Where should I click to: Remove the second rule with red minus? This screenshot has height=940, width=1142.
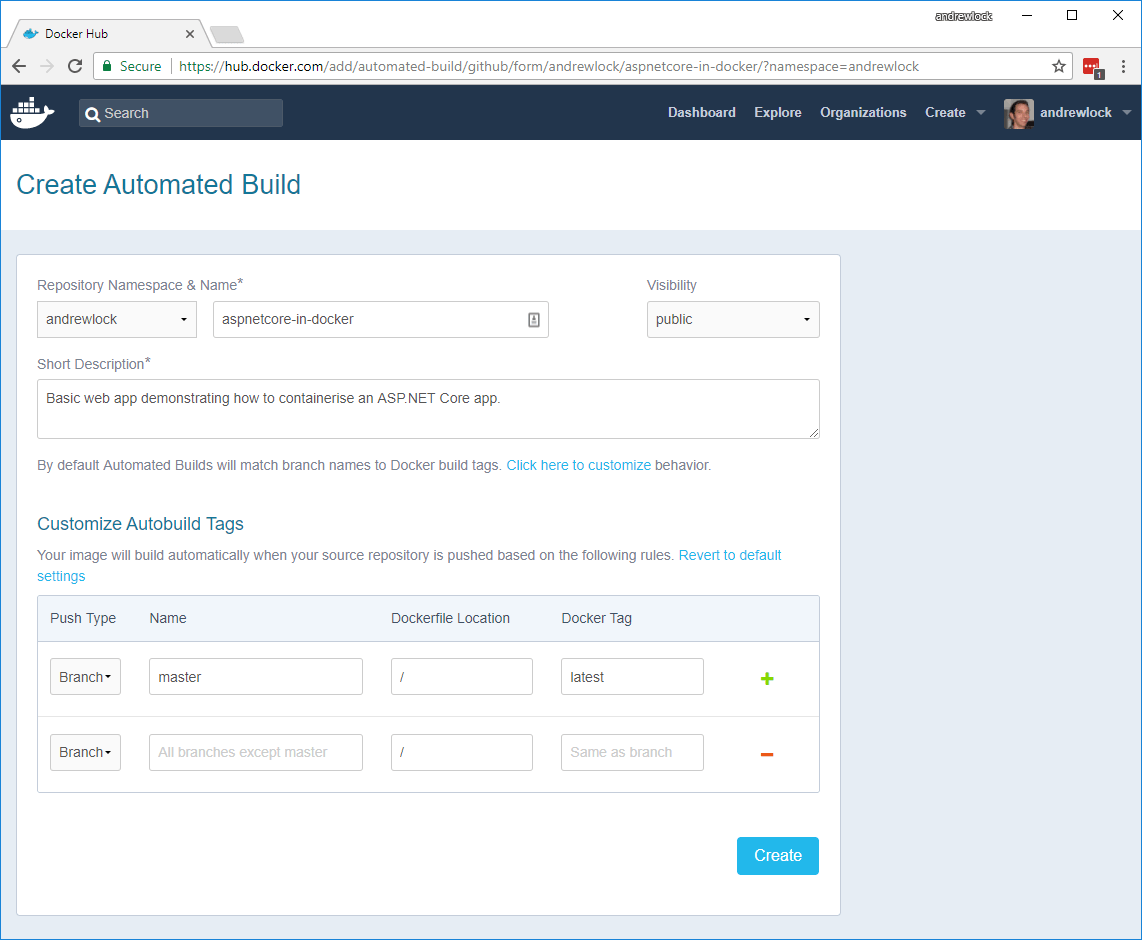coord(767,754)
